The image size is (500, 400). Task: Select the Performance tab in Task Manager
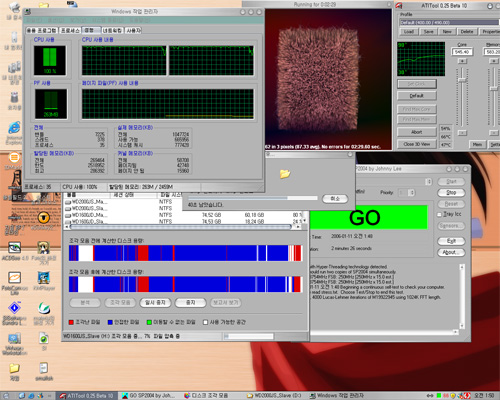[x=90, y=30]
